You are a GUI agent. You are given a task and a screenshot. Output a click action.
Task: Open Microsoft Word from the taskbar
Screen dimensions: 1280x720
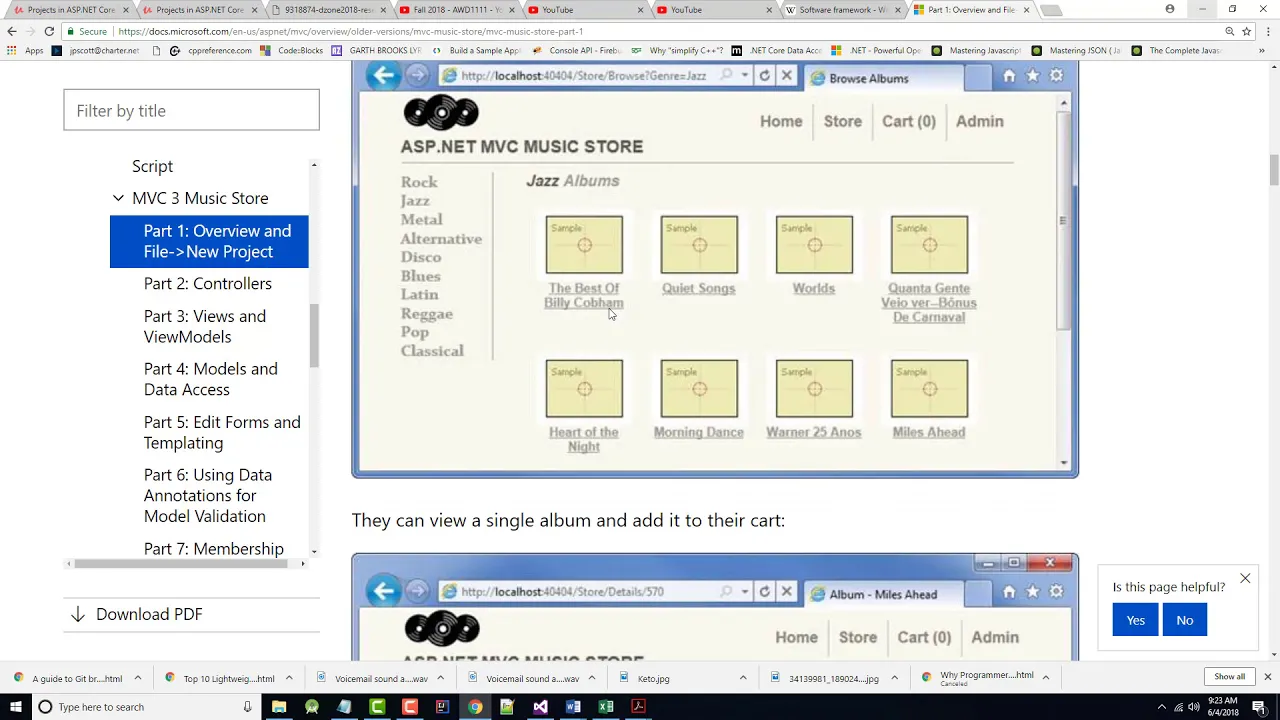573,707
